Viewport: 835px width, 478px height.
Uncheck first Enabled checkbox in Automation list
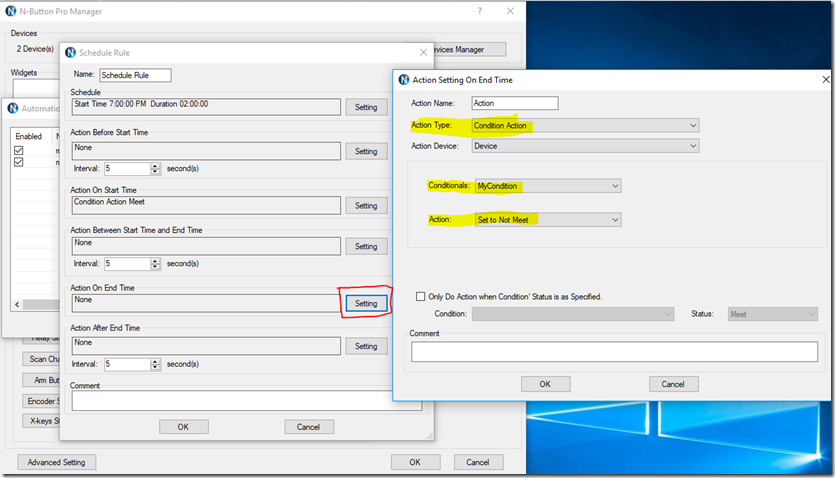(19, 151)
